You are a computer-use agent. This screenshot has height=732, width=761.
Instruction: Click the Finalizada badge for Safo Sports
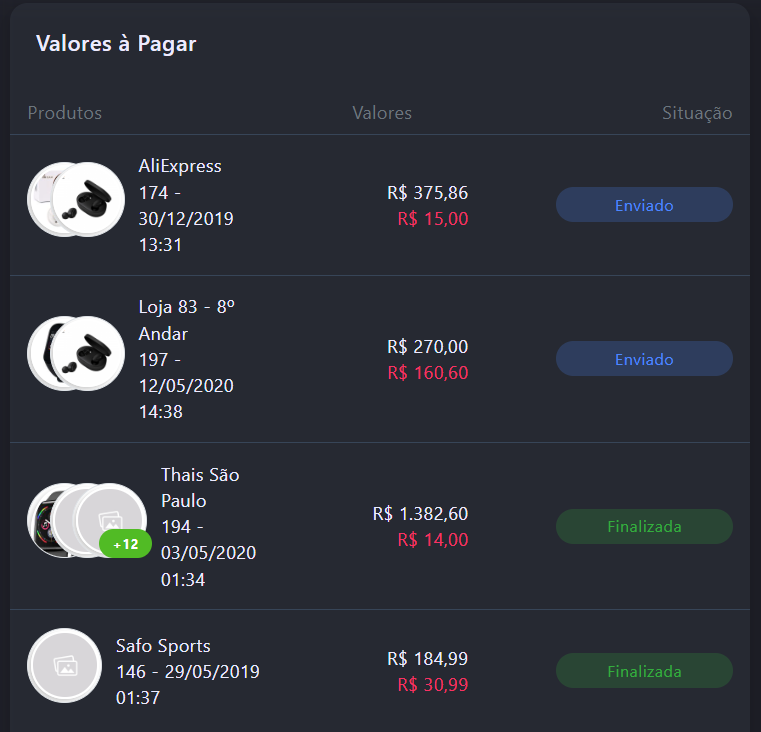tap(644, 671)
